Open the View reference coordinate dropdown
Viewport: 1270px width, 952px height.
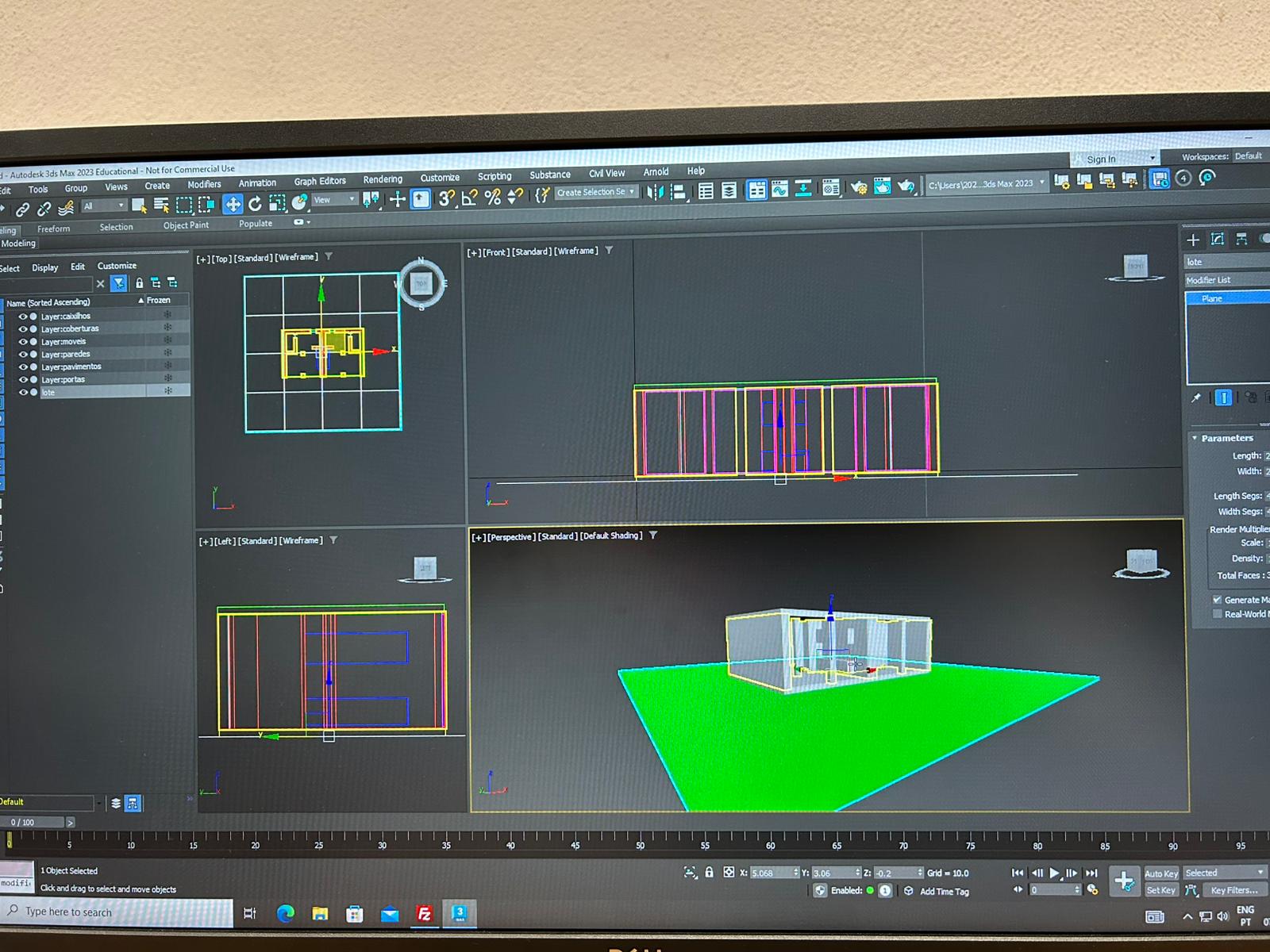click(334, 200)
